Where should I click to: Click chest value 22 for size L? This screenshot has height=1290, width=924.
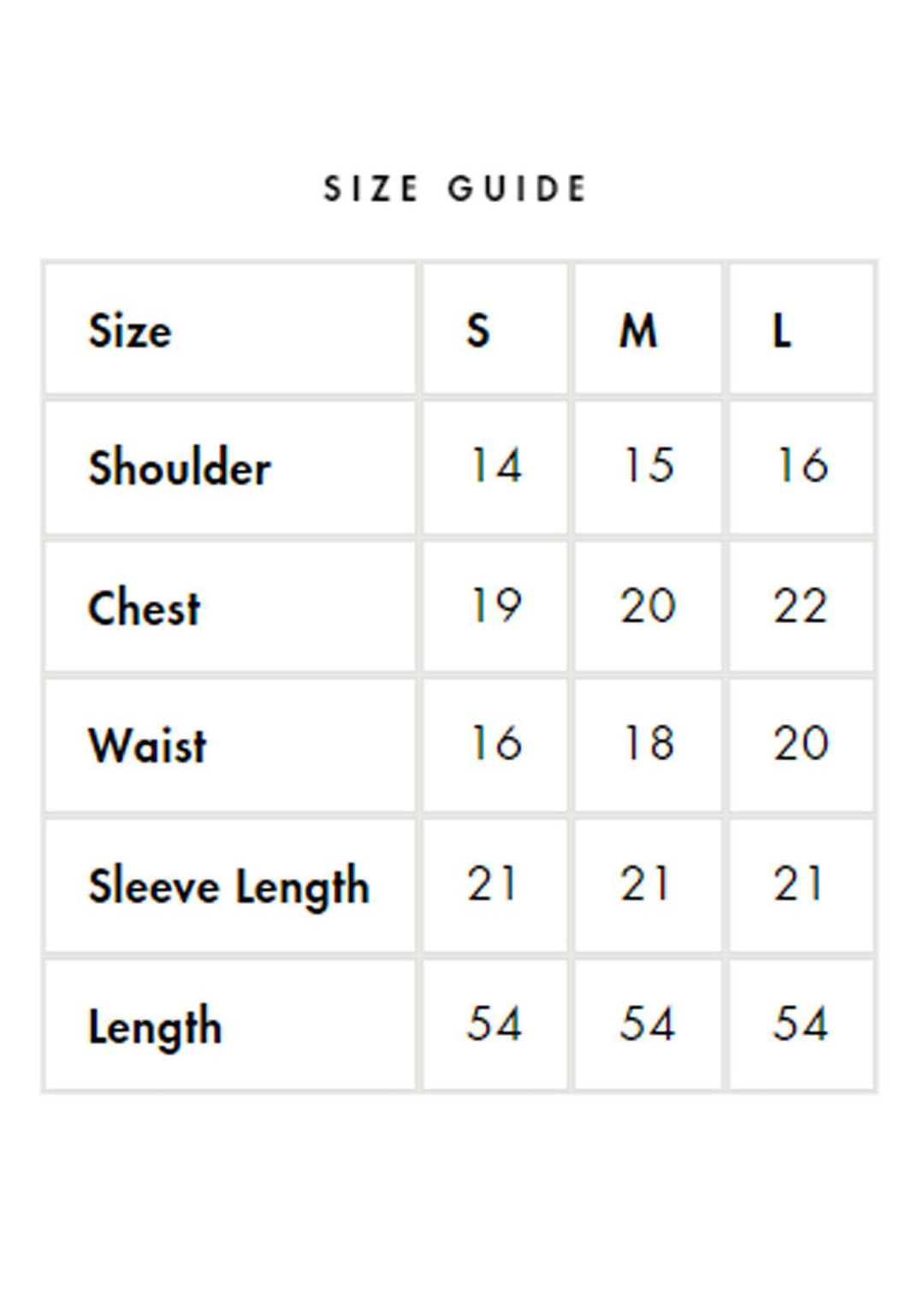coord(801,607)
